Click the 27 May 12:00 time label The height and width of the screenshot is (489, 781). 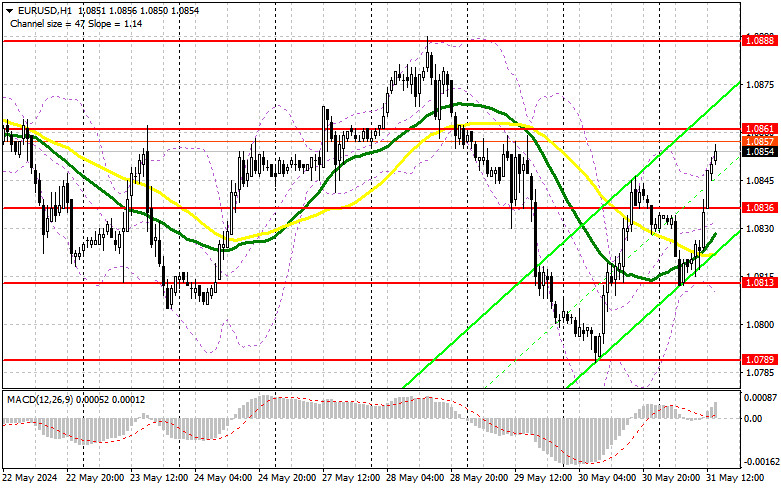pos(351,478)
